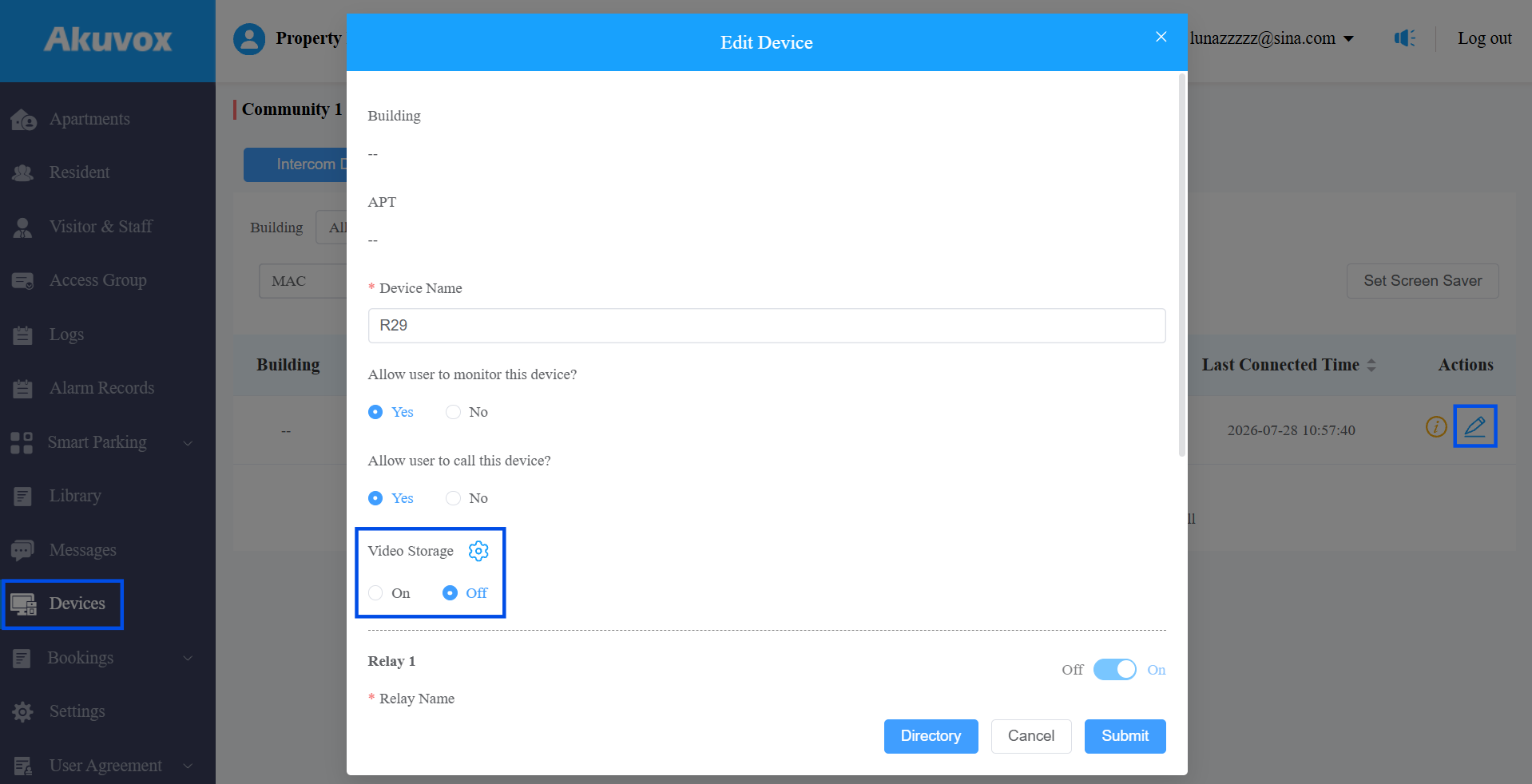The width and height of the screenshot is (1532, 784).
Task: Click the Logs sidebar icon
Action: point(23,335)
